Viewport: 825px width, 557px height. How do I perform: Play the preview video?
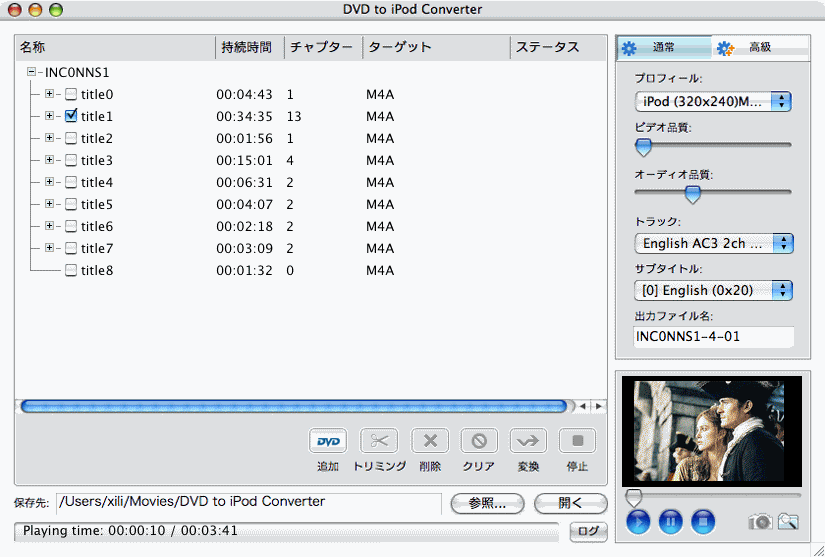(638, 522)
